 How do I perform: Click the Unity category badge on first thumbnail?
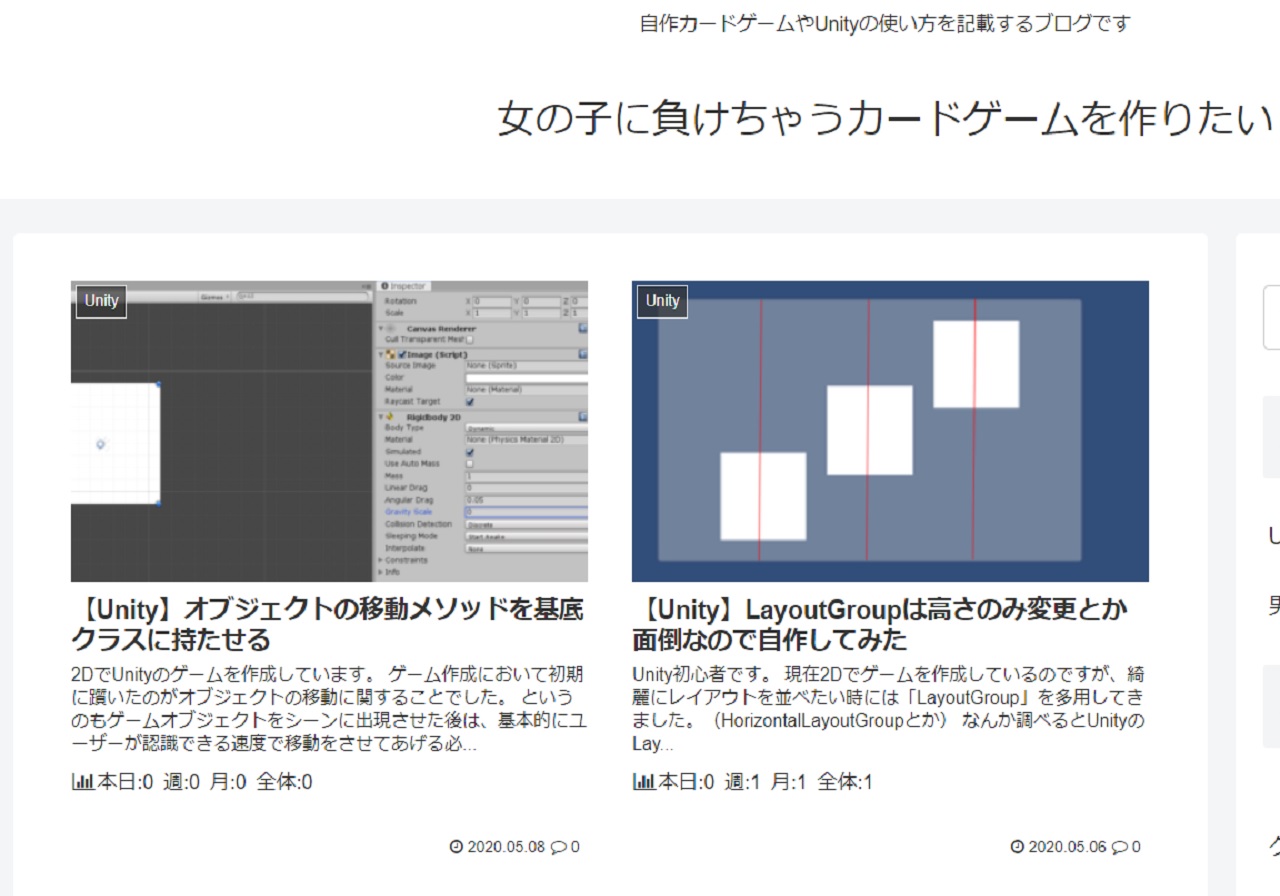[x=101, y=301]
